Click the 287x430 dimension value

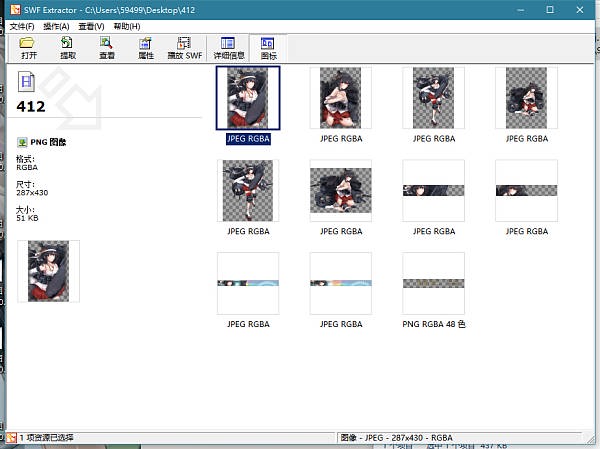click(x=32, y=193)
